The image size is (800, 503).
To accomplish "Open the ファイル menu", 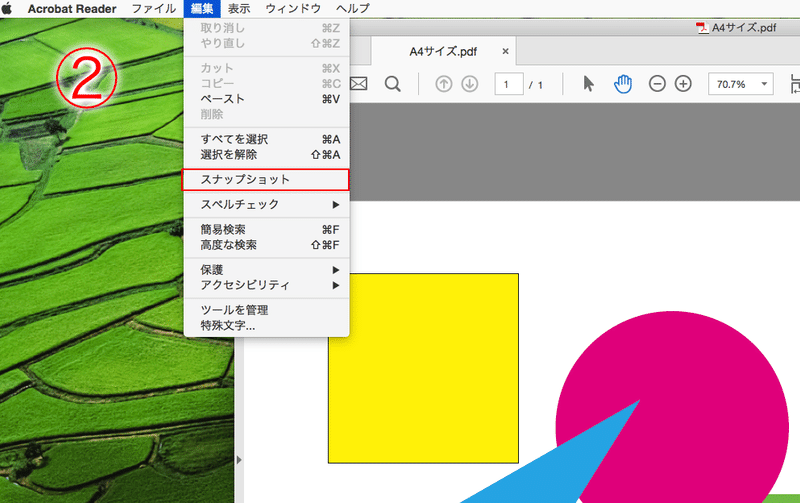I will [154, 9].
